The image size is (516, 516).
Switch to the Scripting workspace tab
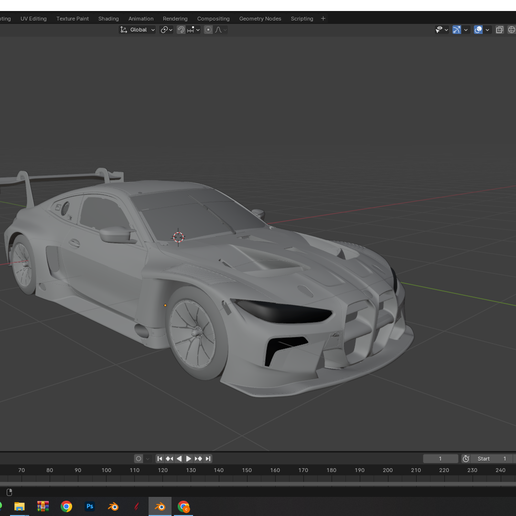pyautogui.click(x=302, y=19)
